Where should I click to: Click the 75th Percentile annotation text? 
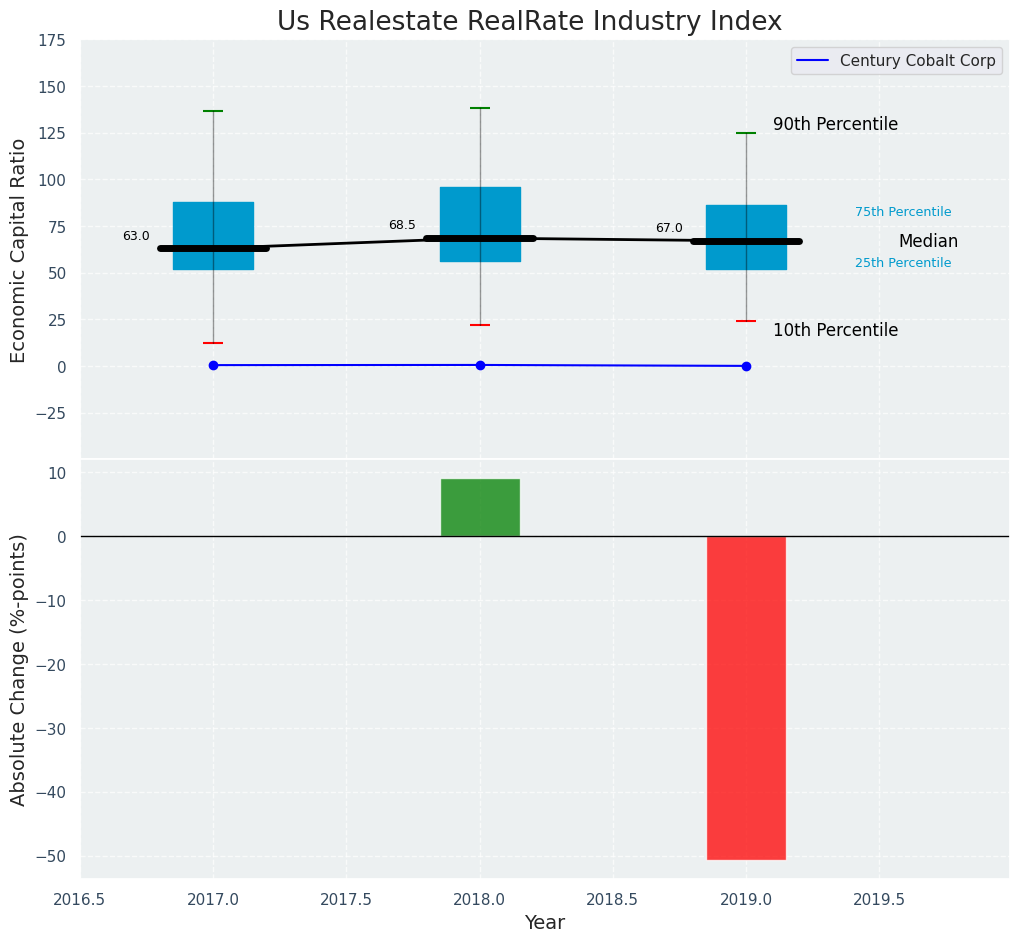point(903,212)
